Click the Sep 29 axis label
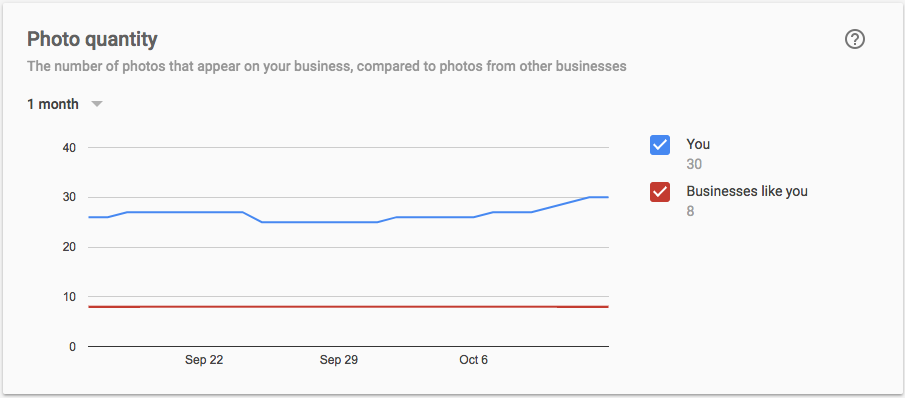The height and width of the screenshot is (398, 905). click(339, 360)
